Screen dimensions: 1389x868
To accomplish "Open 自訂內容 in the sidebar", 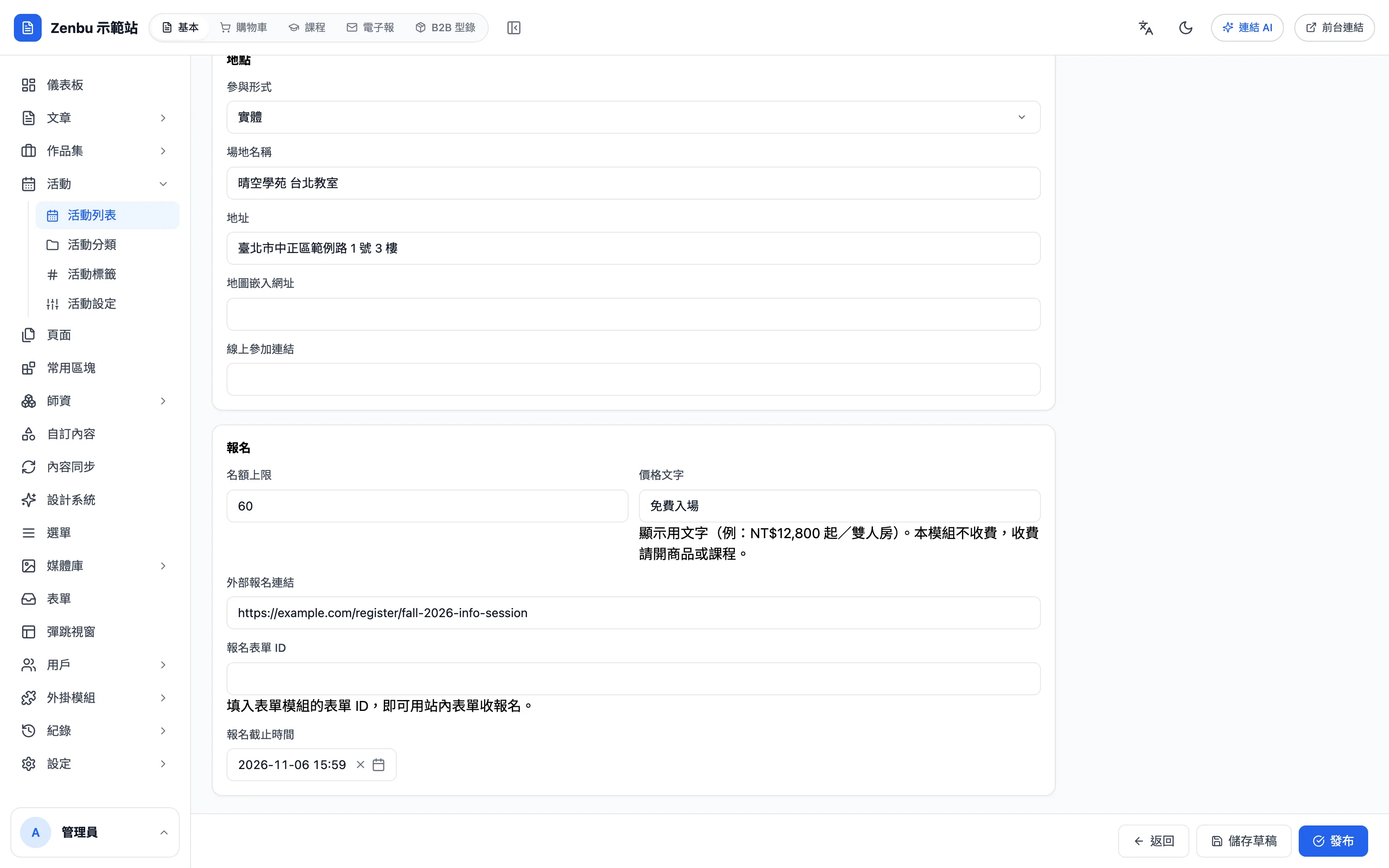I will point(95,434).
